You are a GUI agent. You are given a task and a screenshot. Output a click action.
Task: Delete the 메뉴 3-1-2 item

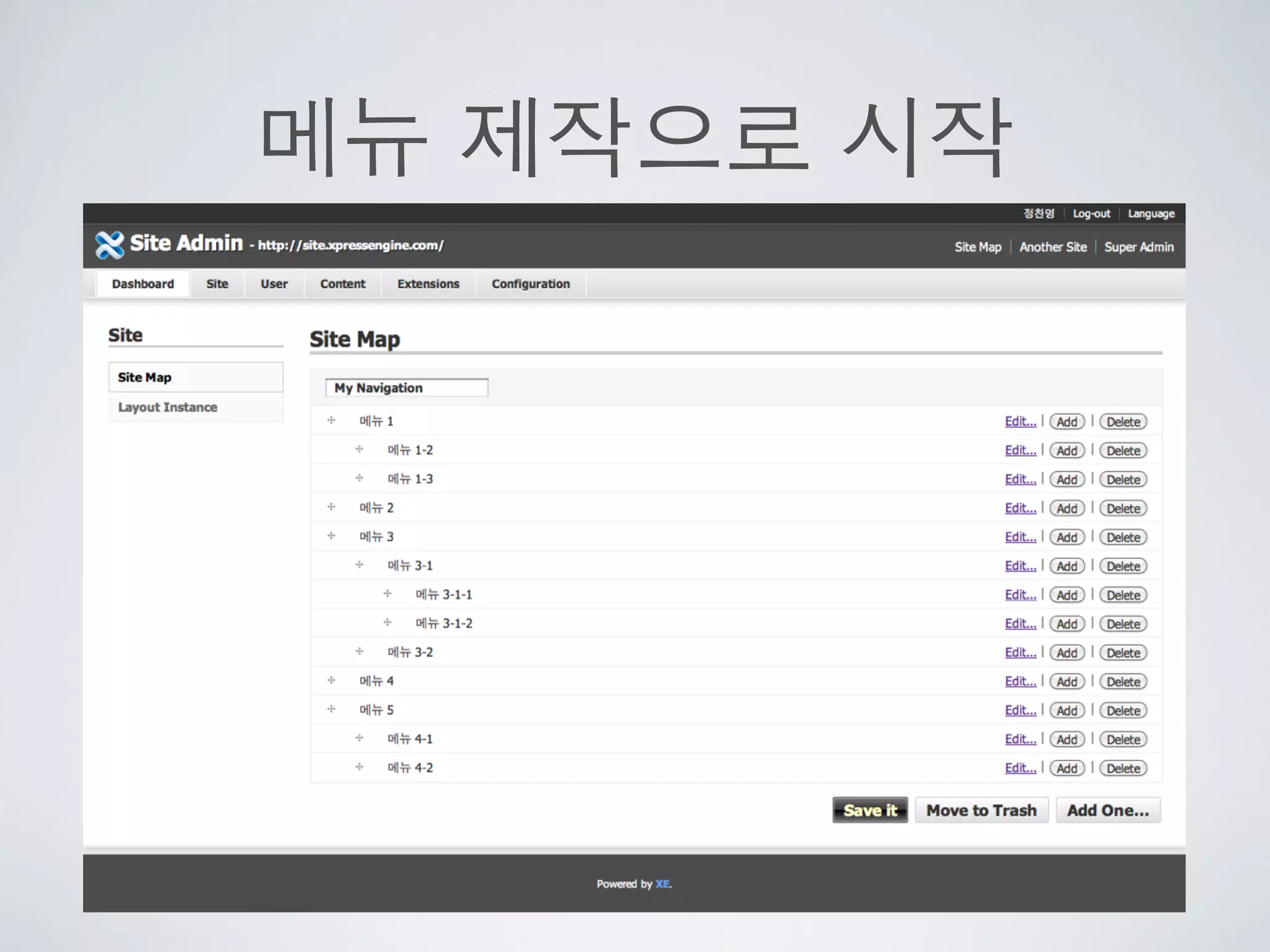pos(1123,624)
